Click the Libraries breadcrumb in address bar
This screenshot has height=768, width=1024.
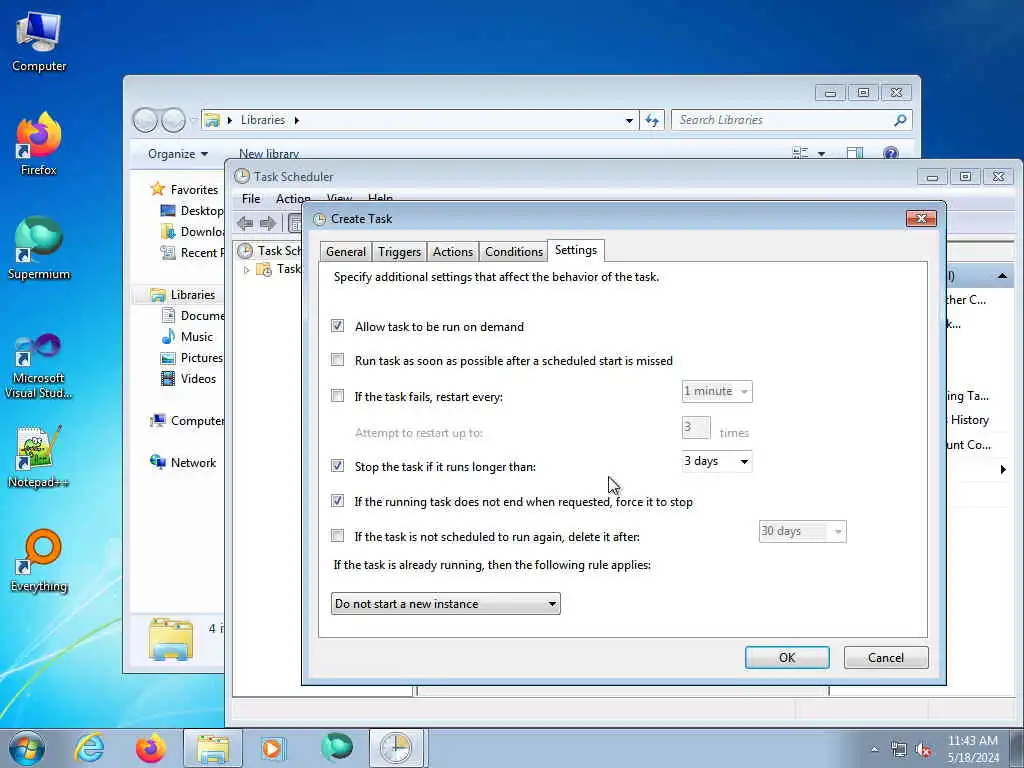click(263, 120)
